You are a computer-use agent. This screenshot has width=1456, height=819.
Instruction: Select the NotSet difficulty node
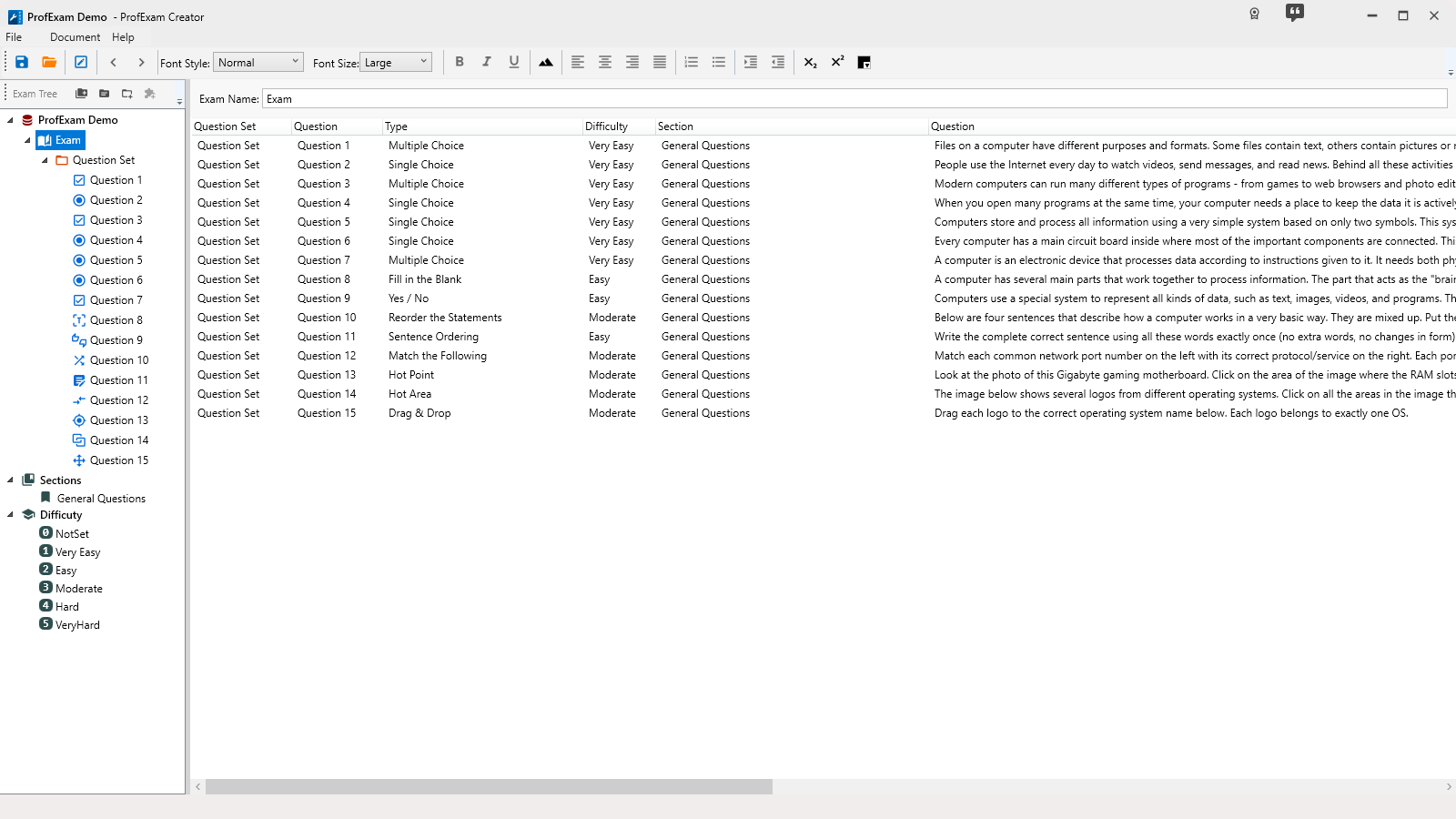72,534
